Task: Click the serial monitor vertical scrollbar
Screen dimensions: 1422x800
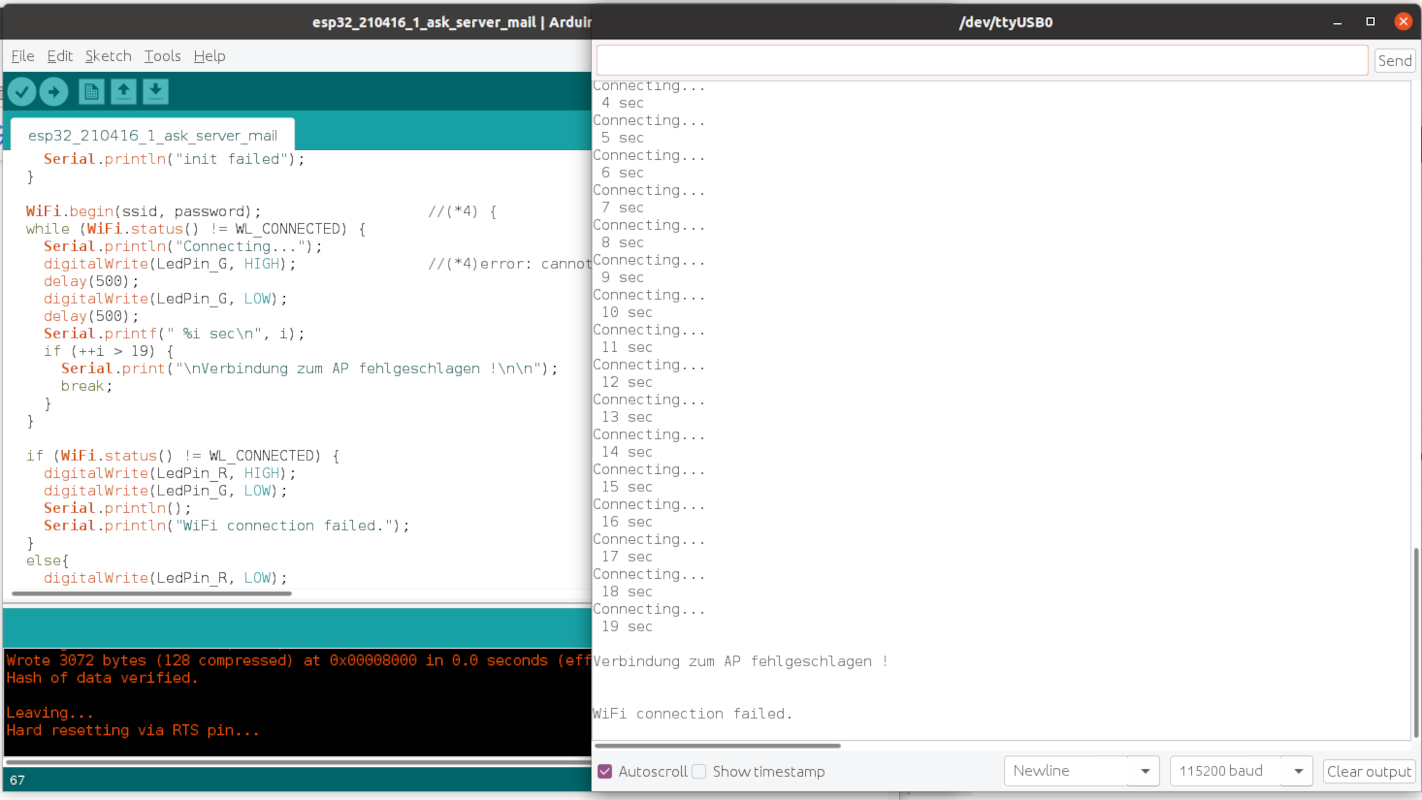Action: click(1415, 642)
